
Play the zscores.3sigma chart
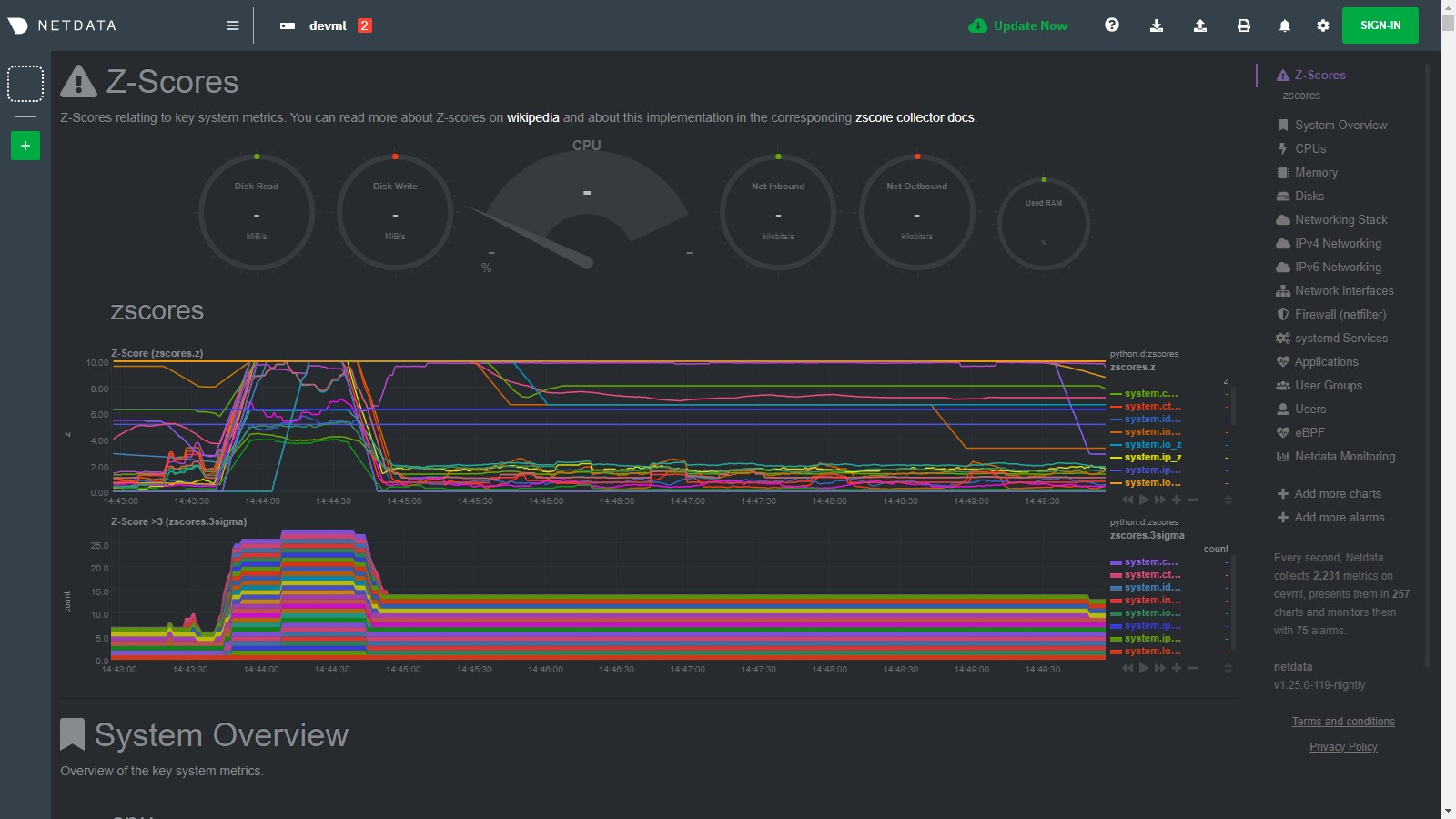1144,668
